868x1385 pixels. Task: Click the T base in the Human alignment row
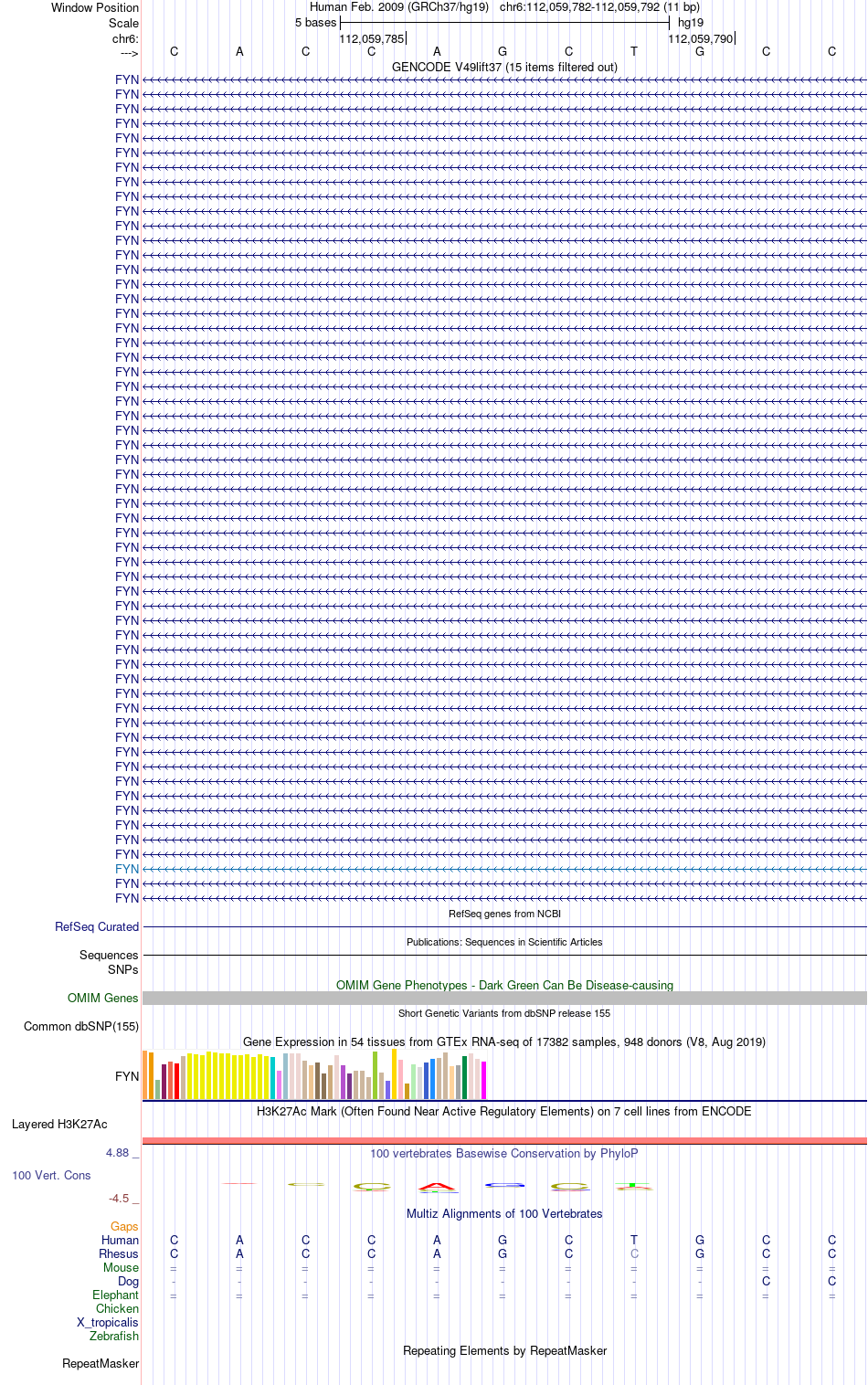coord(634,1240)
